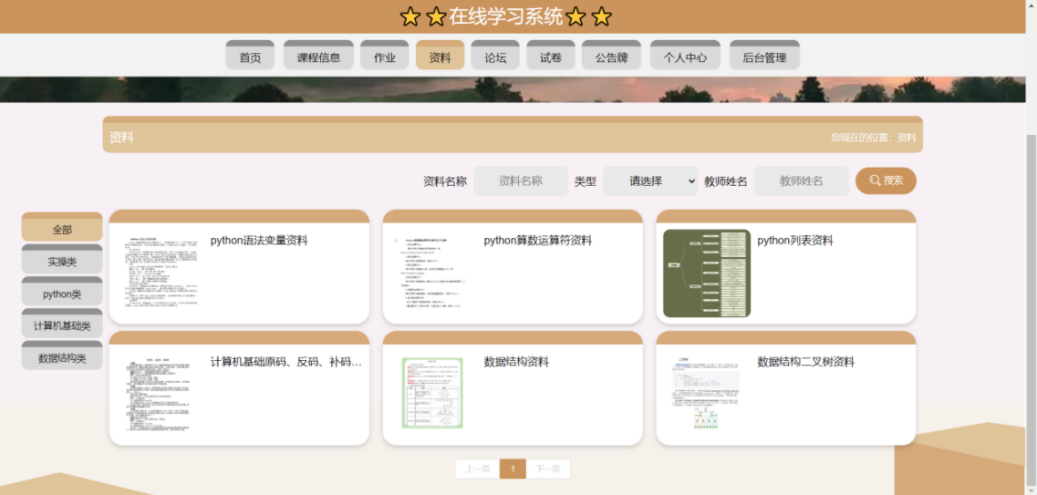Viewport: 1037px width, 495px height.
Task: Open the 数据结构二叉树资料 thumbnail image
Action: coord(706,393)
